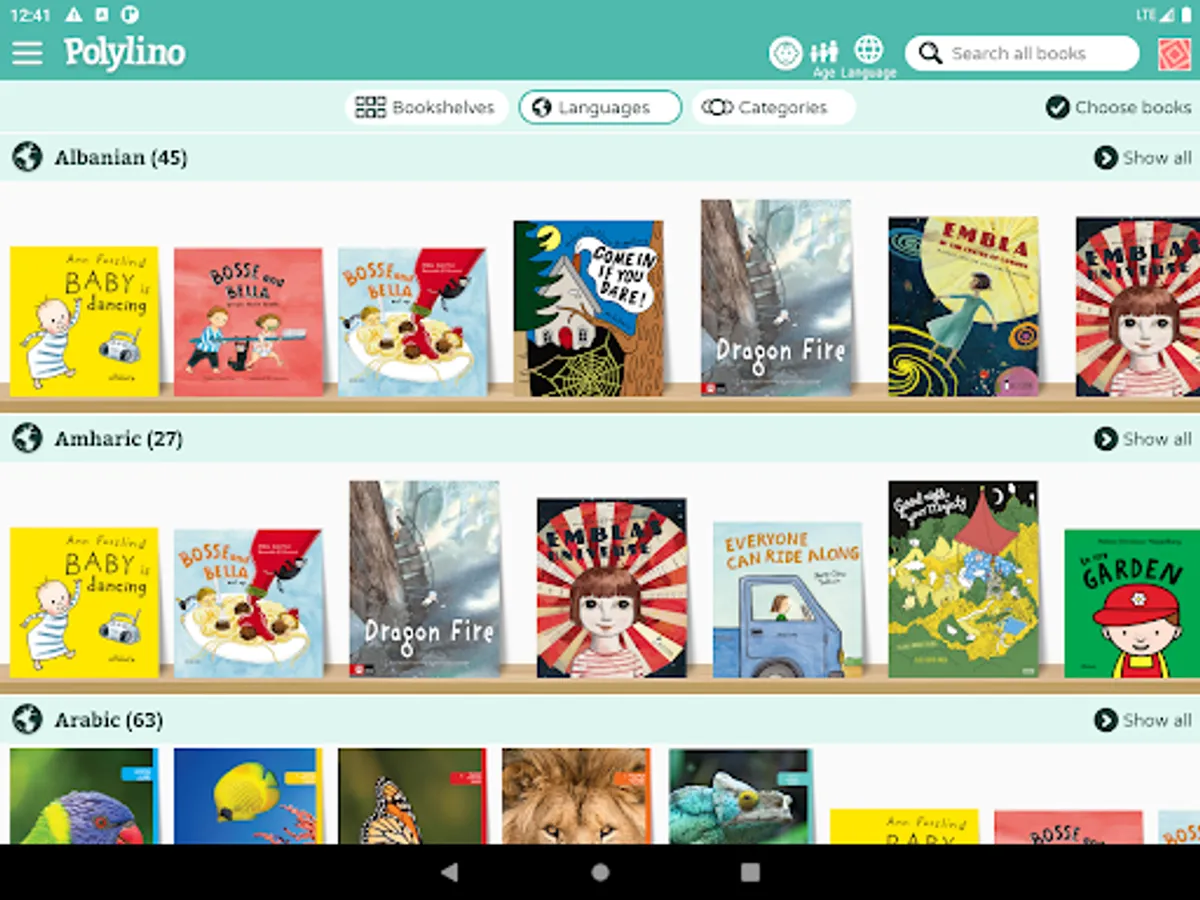Screen dimensions: 1200x900
Task: Focus the Search all books field
Action: click(x=1022, y=53)
